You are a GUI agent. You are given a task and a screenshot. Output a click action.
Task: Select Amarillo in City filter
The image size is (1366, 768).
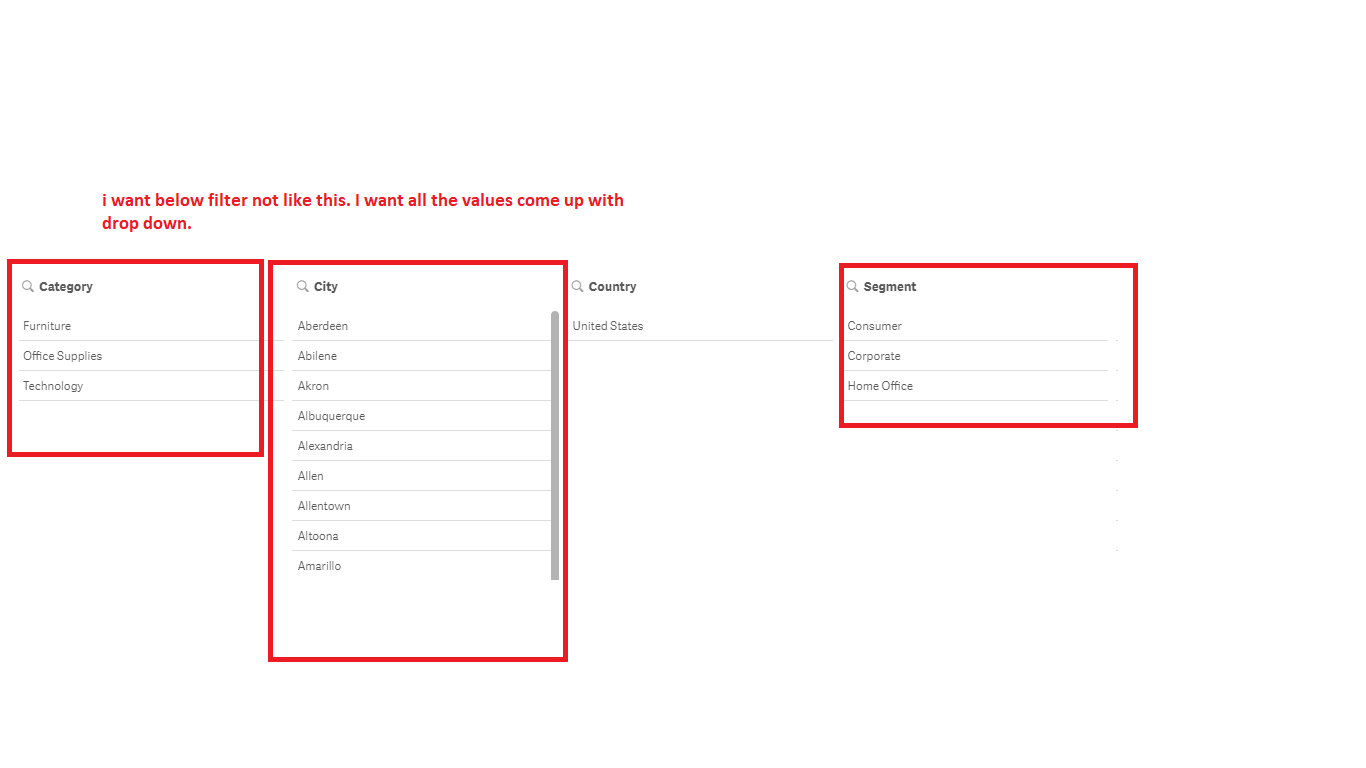tap(319, 566)
